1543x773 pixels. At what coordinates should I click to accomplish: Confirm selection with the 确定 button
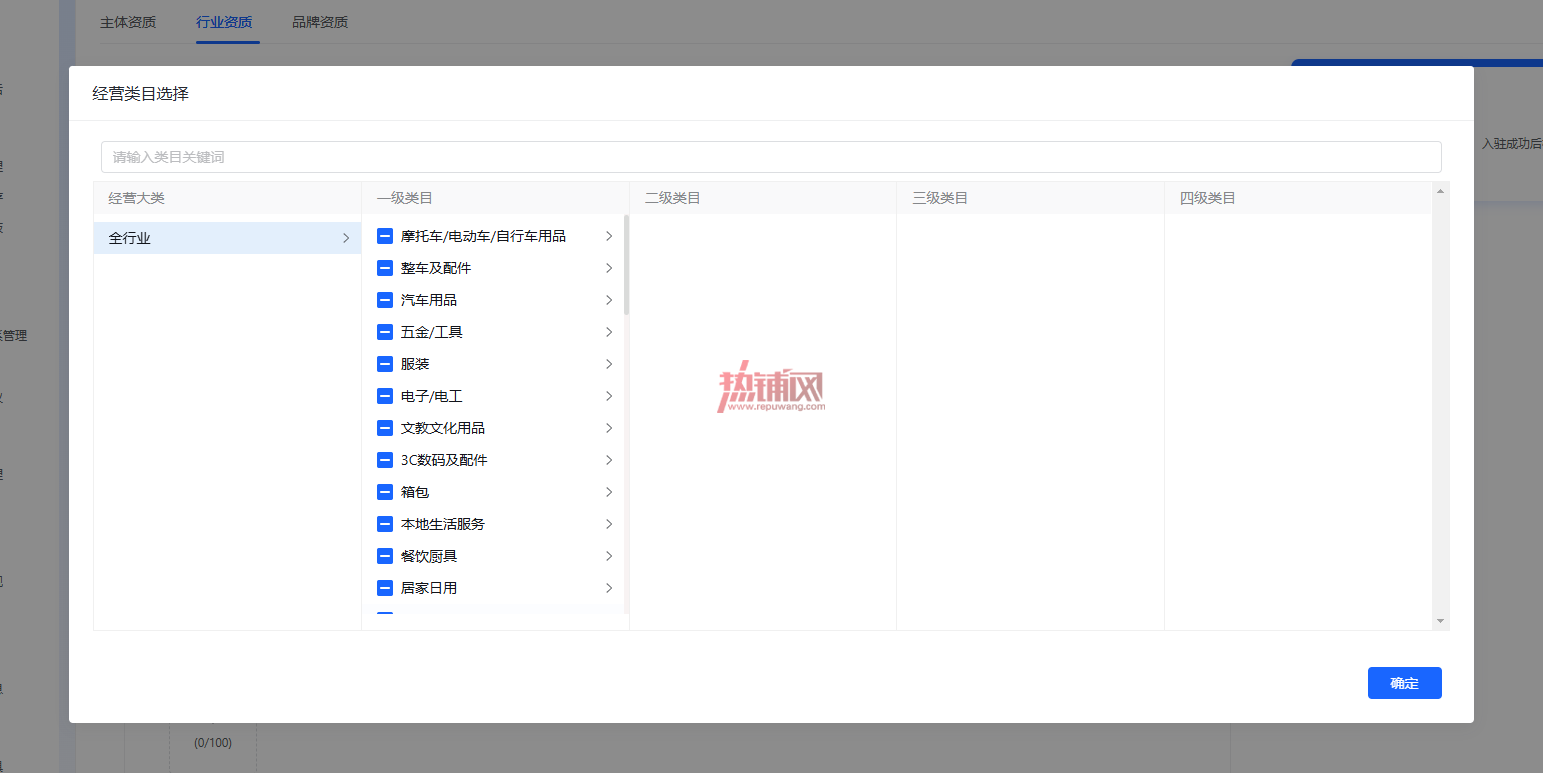click(x=1404, y=683)
